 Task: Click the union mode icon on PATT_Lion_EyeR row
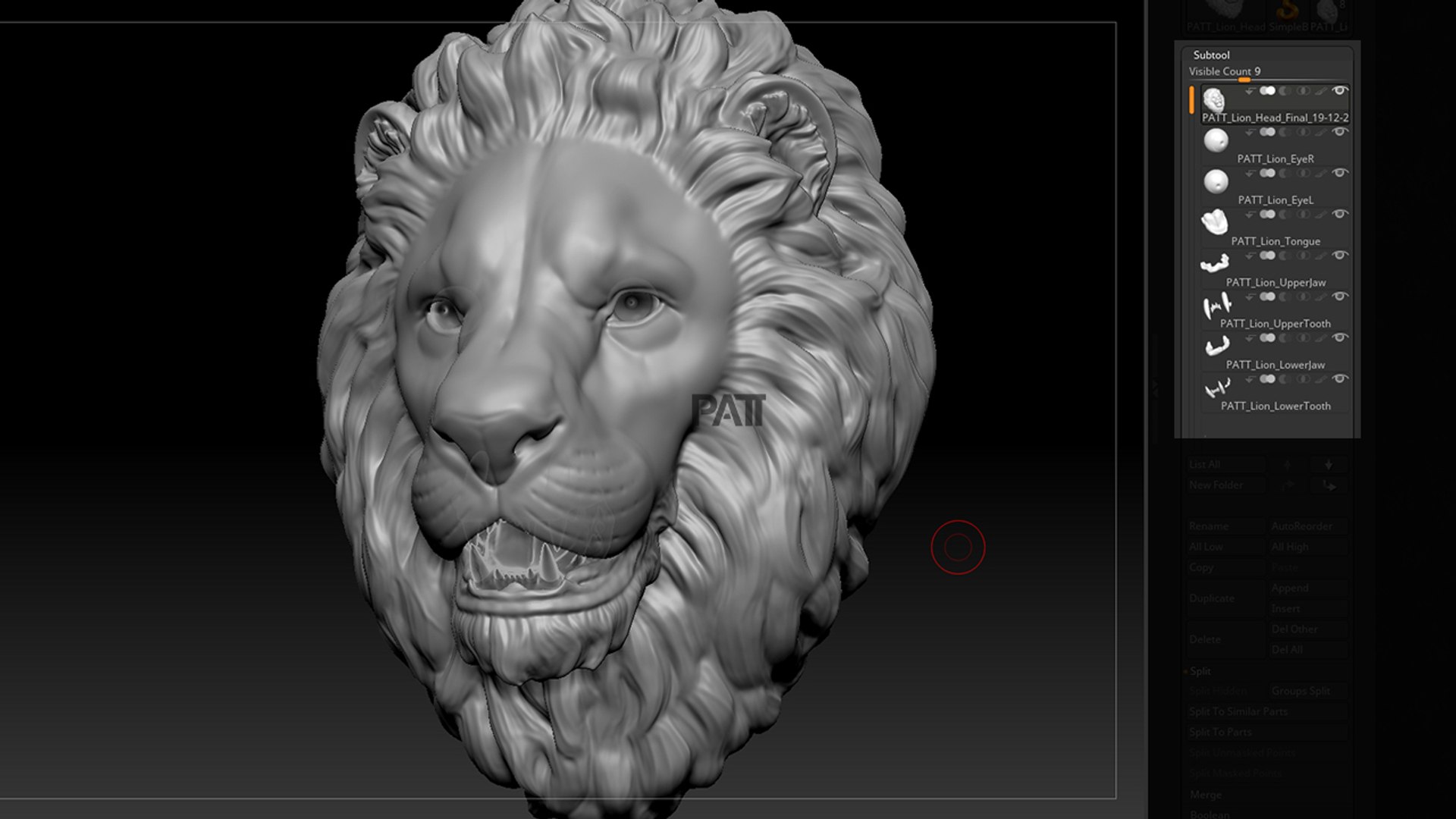point(1268,132)
